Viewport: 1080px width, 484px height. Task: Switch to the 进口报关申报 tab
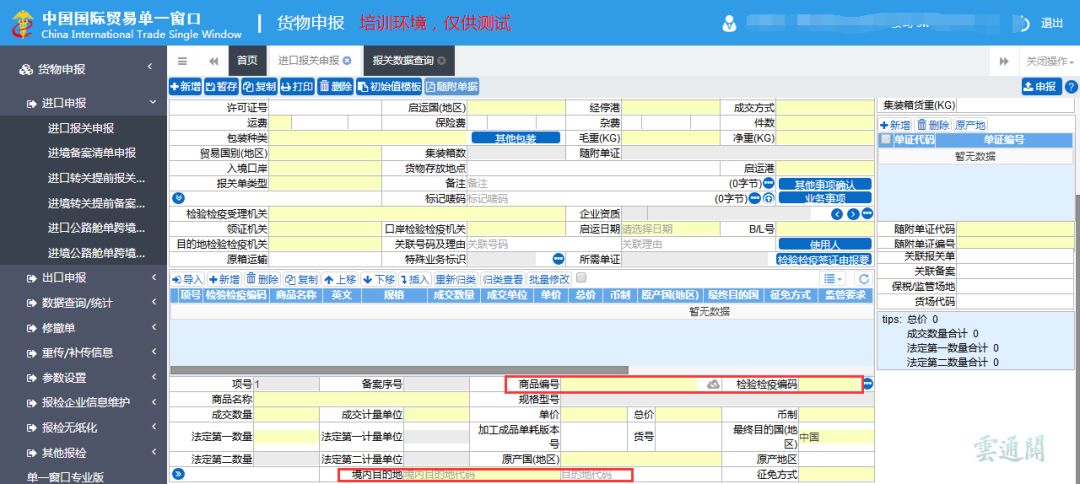314,61
